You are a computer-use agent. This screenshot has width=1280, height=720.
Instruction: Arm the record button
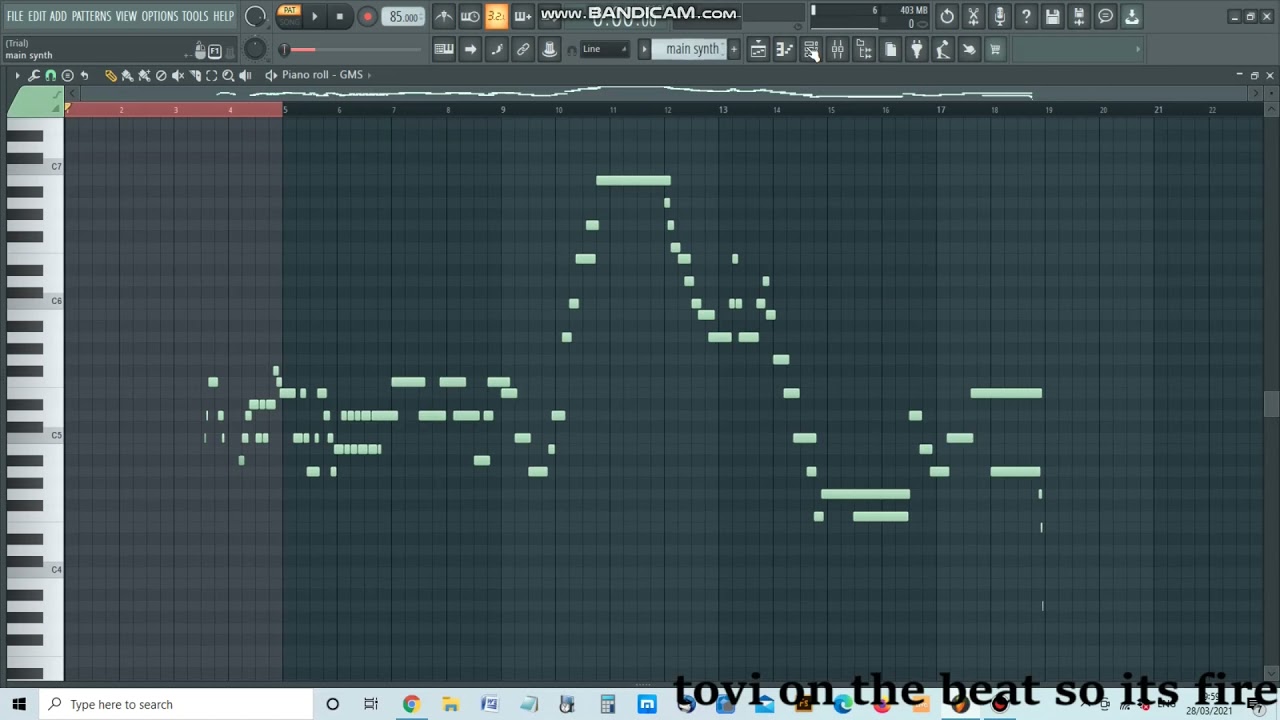(367, 16)
